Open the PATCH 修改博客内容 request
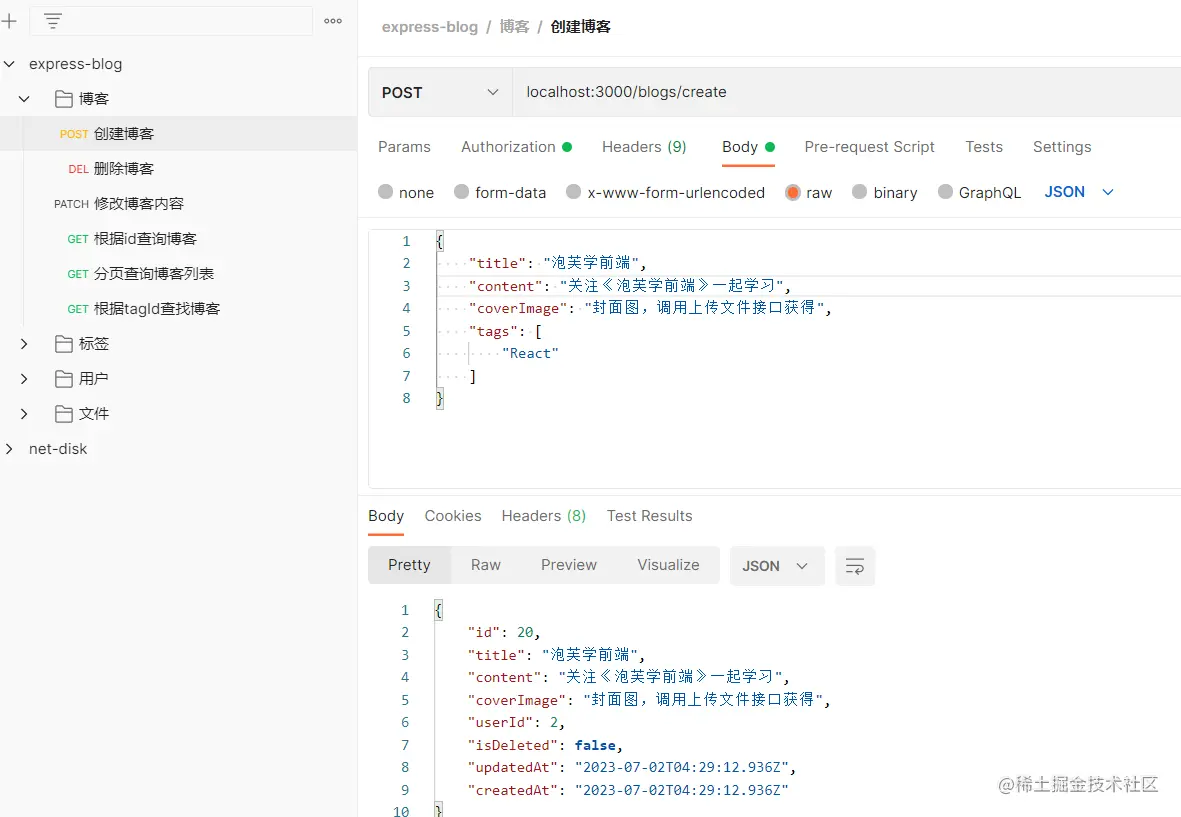This screenshot has width=1181, height=817. click(x=179, y=204)
